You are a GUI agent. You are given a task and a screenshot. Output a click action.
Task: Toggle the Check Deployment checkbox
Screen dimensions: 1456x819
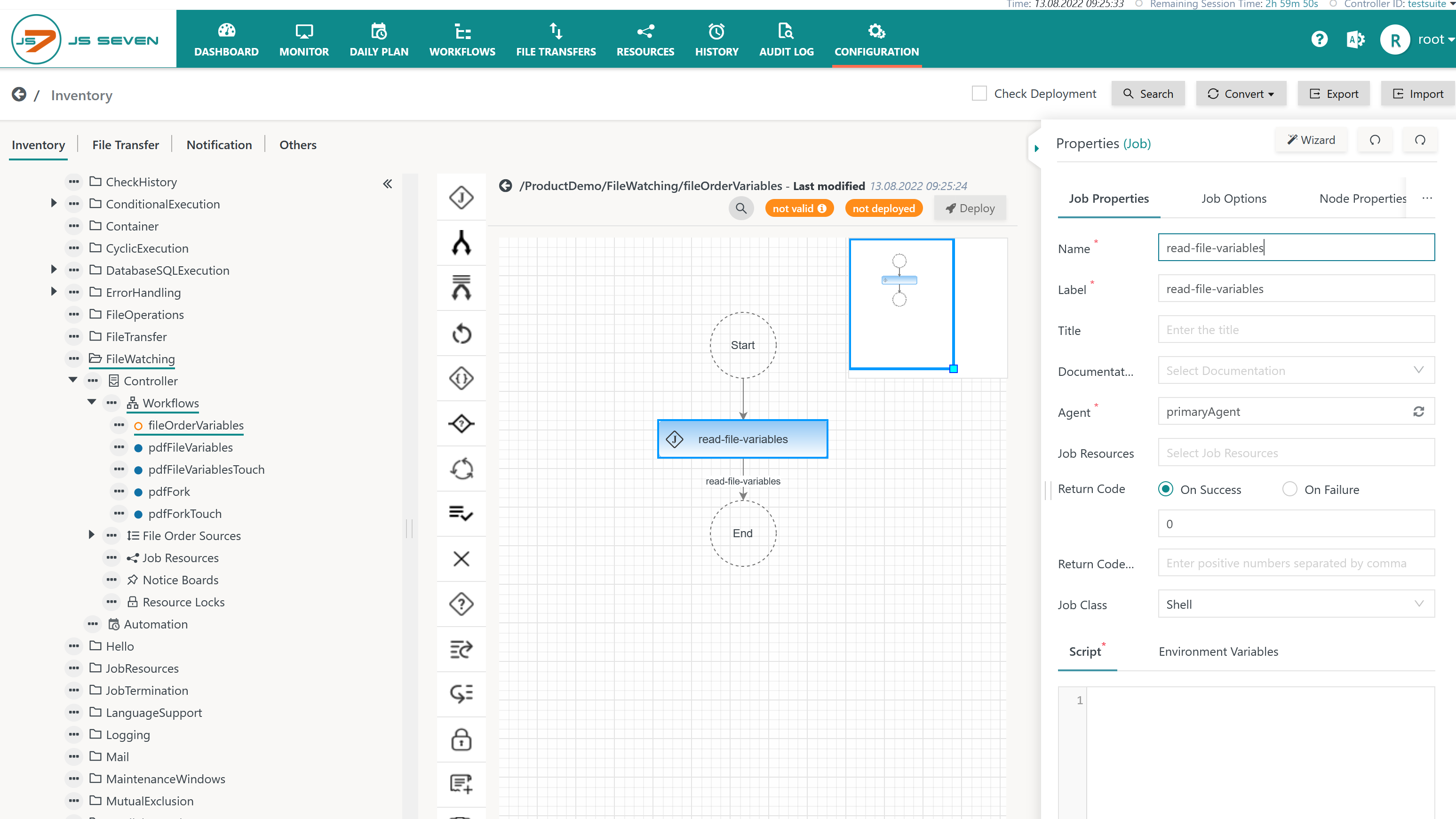(979, 93)
